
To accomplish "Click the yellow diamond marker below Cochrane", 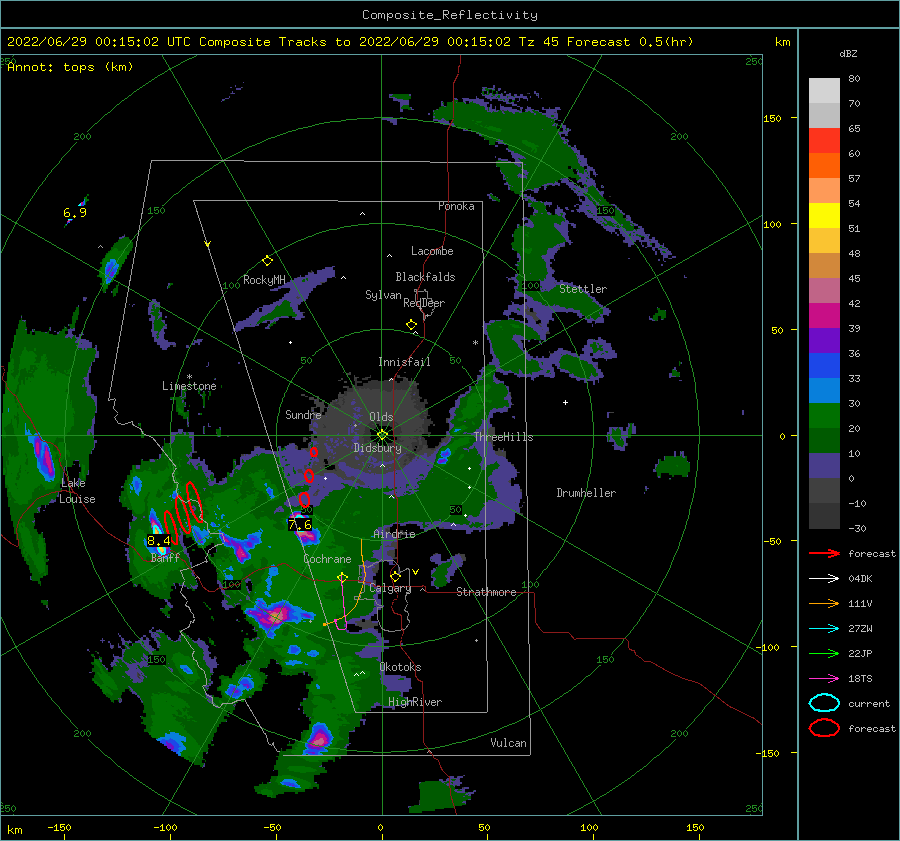I will click(342, 576).
